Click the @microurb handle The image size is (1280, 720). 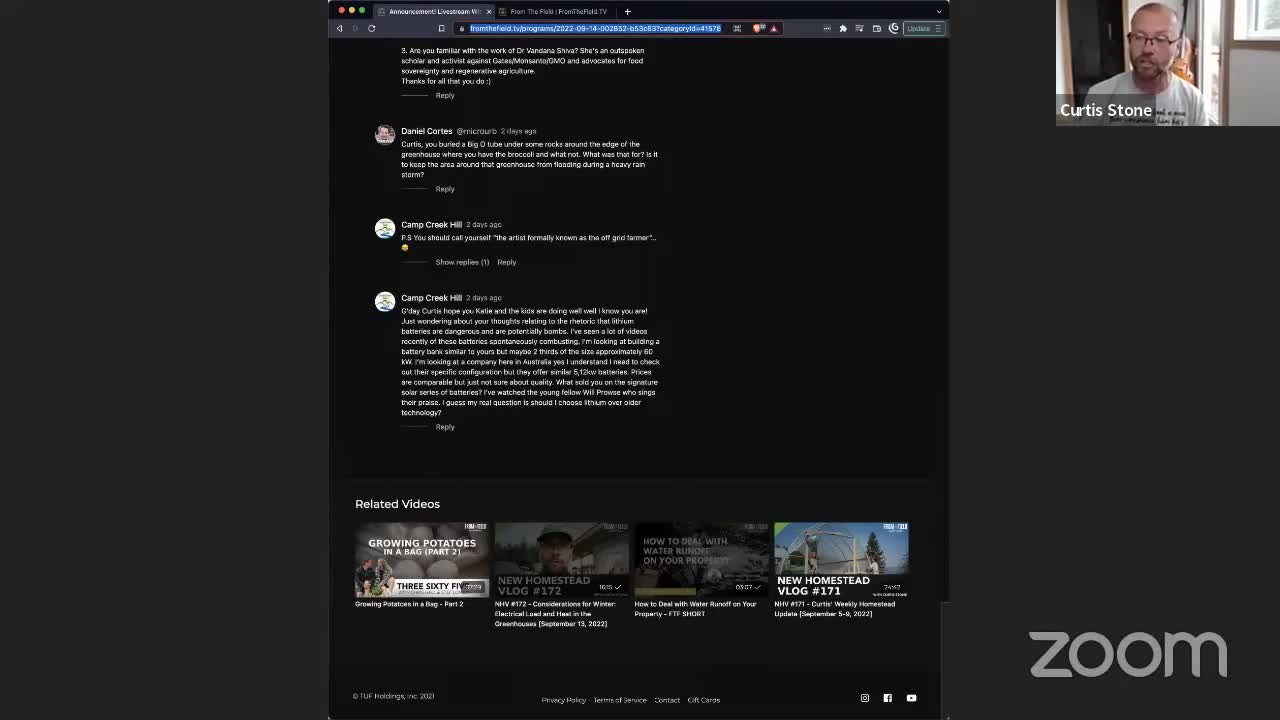tap(476, 131)
